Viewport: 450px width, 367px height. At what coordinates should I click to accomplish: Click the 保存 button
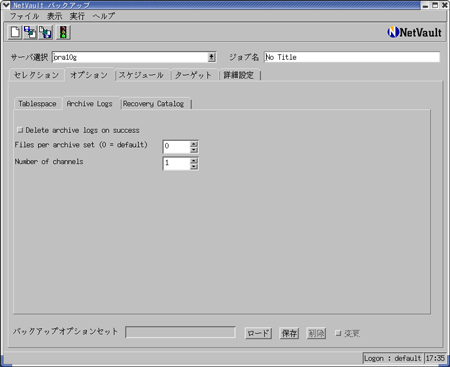[x=289, y=333]
